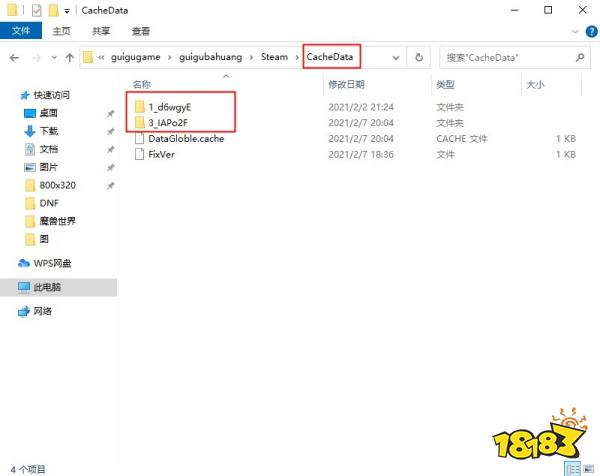Click the Back navigation arrow
This screenshot has height=476, width=600.
15,58
